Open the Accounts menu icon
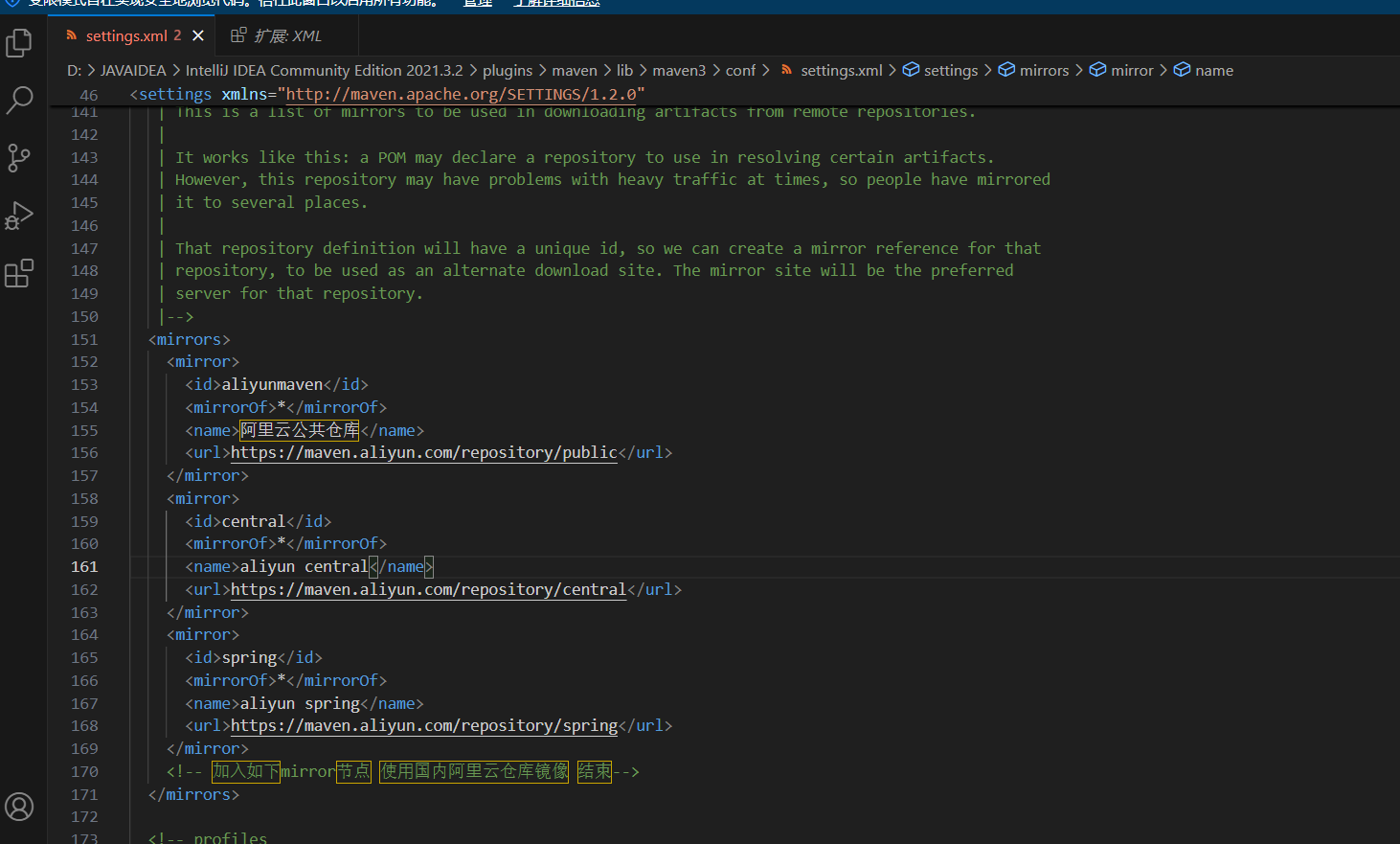Viewport: 1400px width, 844px height. click(x=19, y=807)
